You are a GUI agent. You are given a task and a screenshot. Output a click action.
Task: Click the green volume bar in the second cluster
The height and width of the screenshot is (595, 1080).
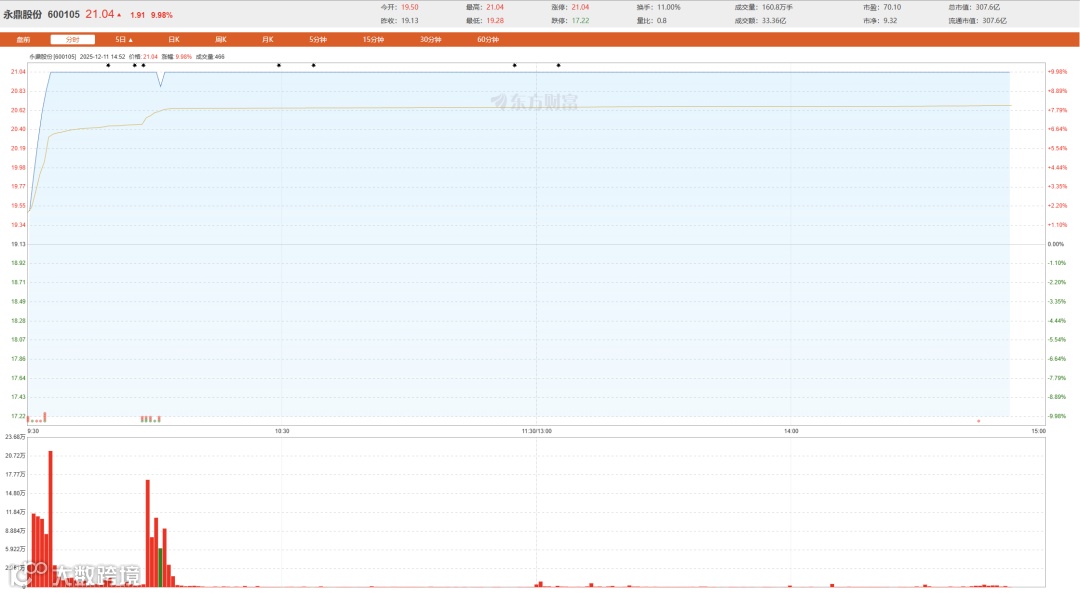160,567
